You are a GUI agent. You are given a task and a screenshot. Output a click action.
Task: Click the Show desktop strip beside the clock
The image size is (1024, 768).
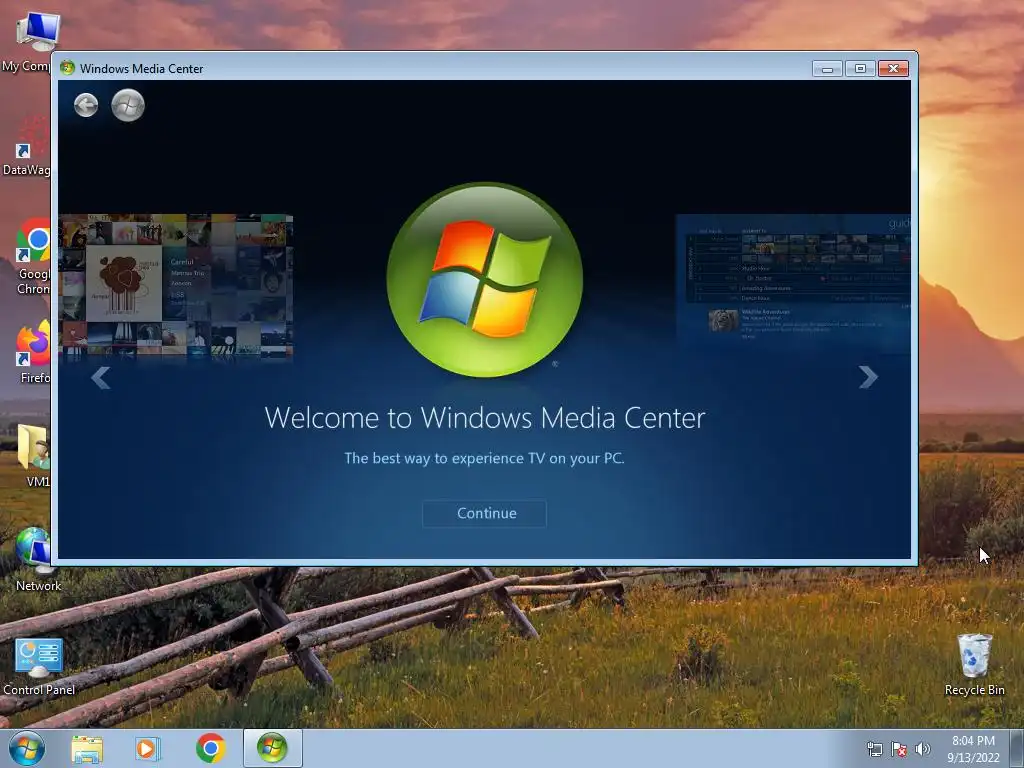pos(1017,749)
